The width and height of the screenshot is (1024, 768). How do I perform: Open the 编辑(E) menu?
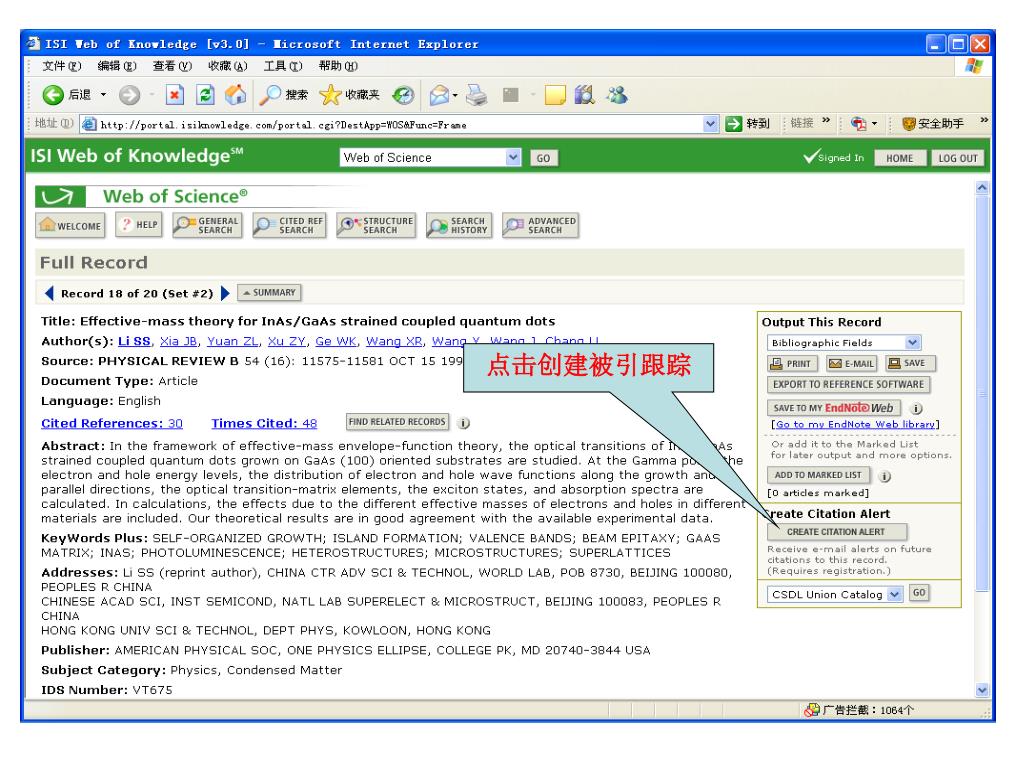(x=117, y=66)
